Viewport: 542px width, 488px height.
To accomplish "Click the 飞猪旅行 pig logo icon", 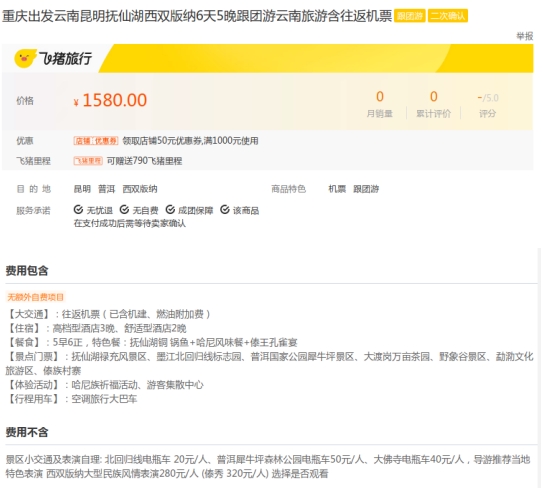I will coord(25,58).
